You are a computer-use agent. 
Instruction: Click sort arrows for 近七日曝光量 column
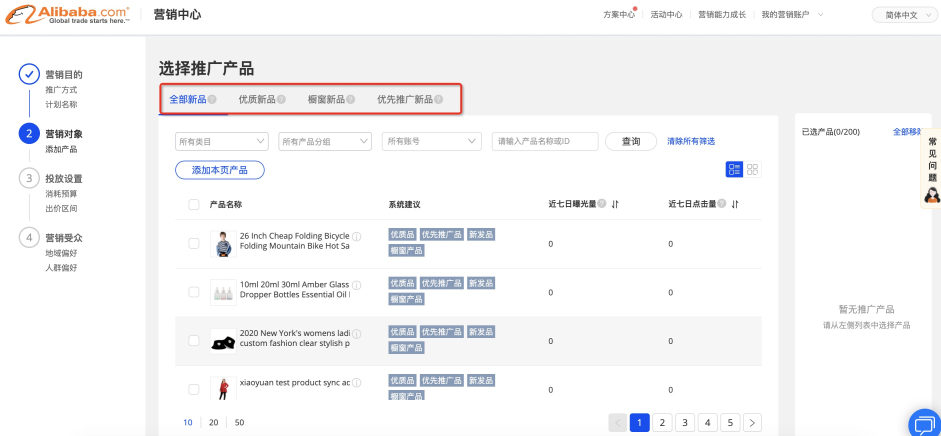[616, 204]
